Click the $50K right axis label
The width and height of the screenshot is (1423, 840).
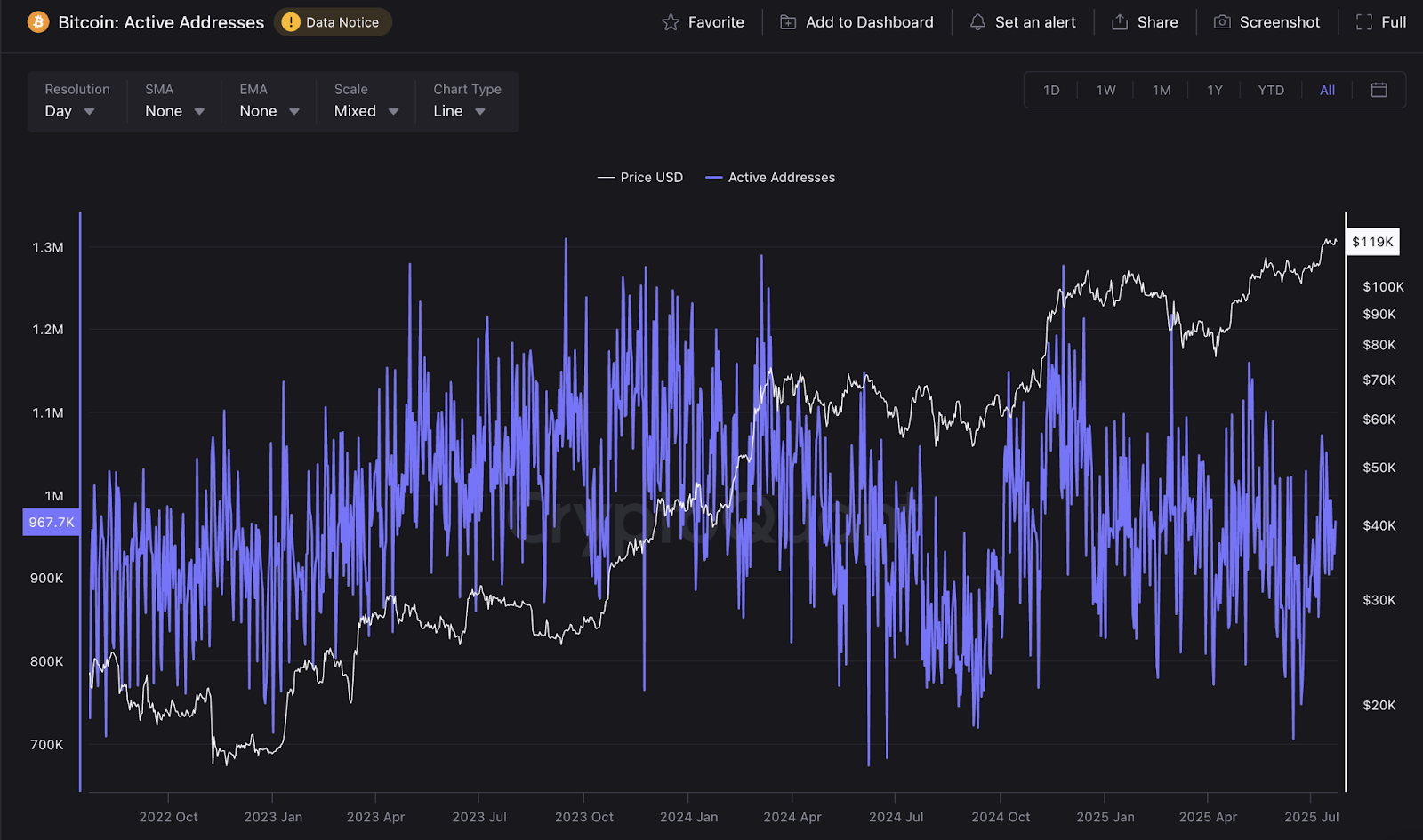tap(1379, 467)
